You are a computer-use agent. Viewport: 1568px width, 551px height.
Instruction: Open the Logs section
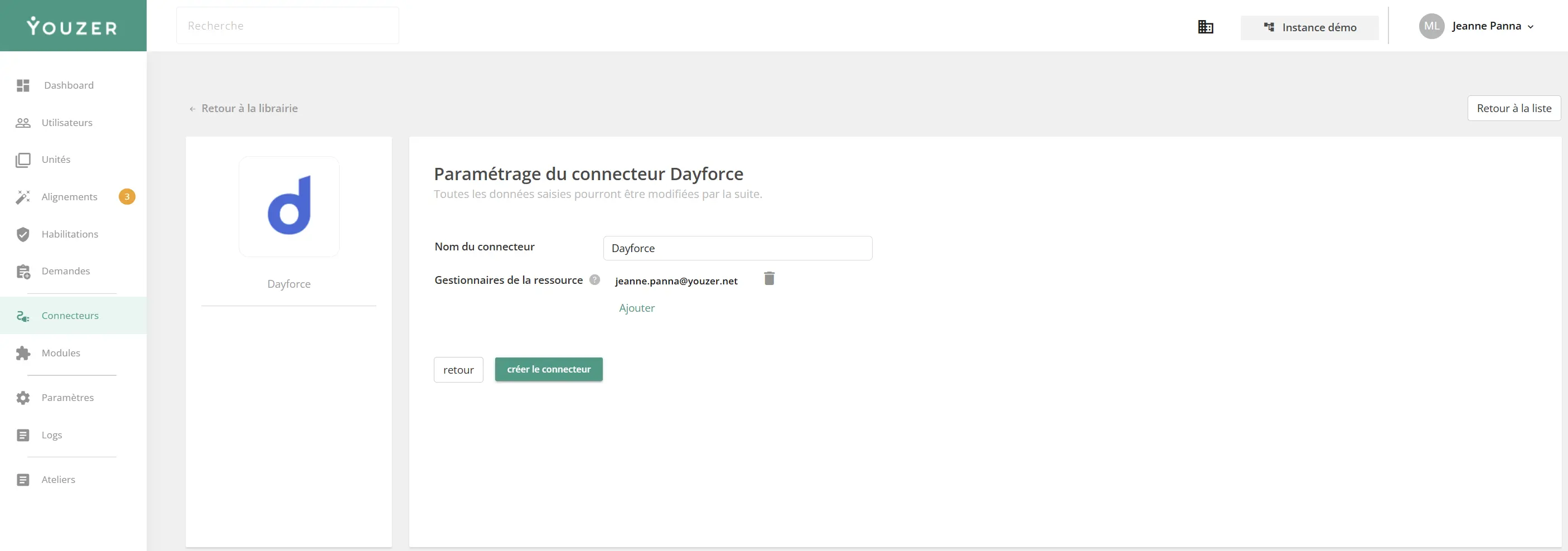pos(51,434)
